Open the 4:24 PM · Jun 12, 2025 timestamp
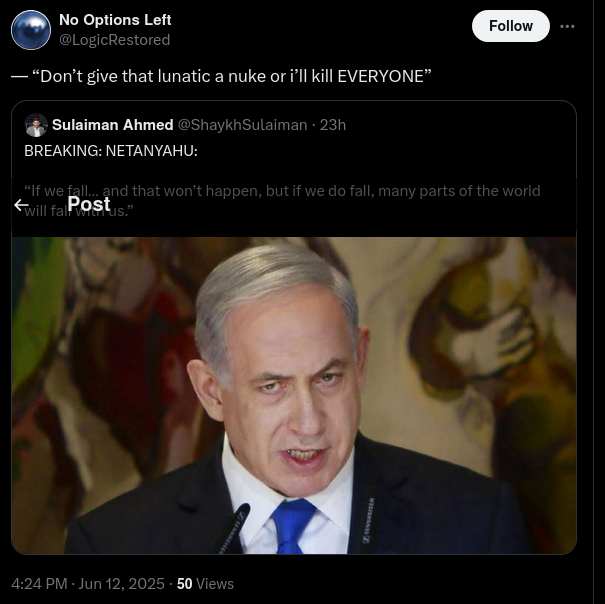 click(x=88, y=584)
